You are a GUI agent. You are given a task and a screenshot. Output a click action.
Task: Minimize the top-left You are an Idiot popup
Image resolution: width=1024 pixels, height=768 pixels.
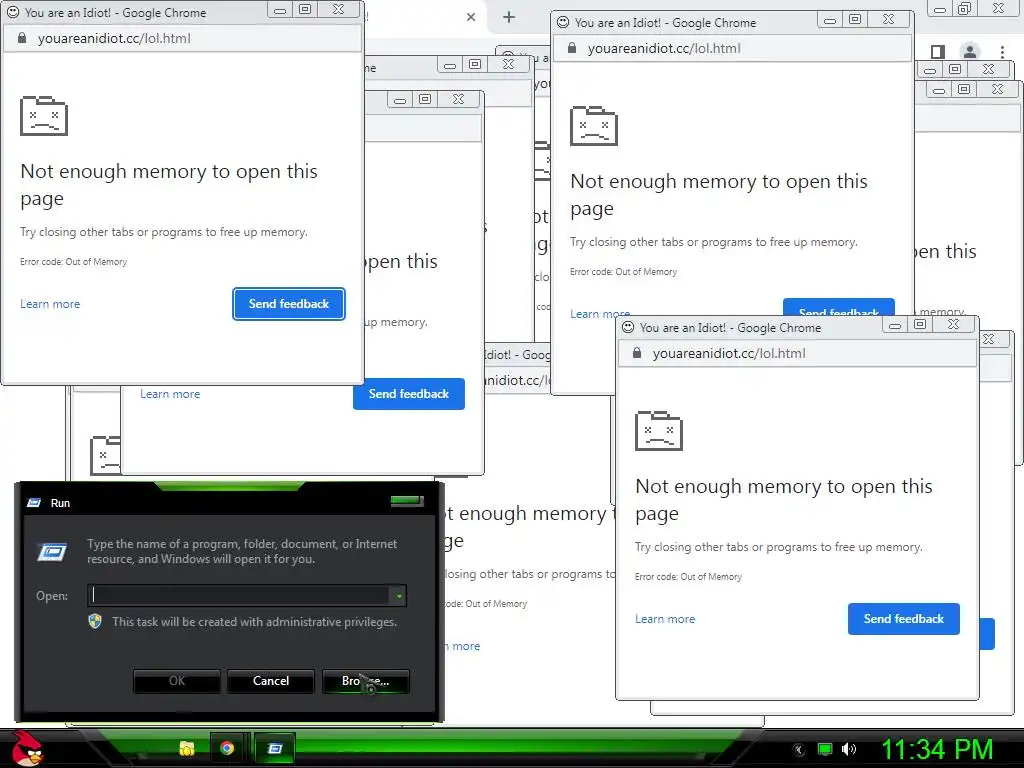pos(280,9)
